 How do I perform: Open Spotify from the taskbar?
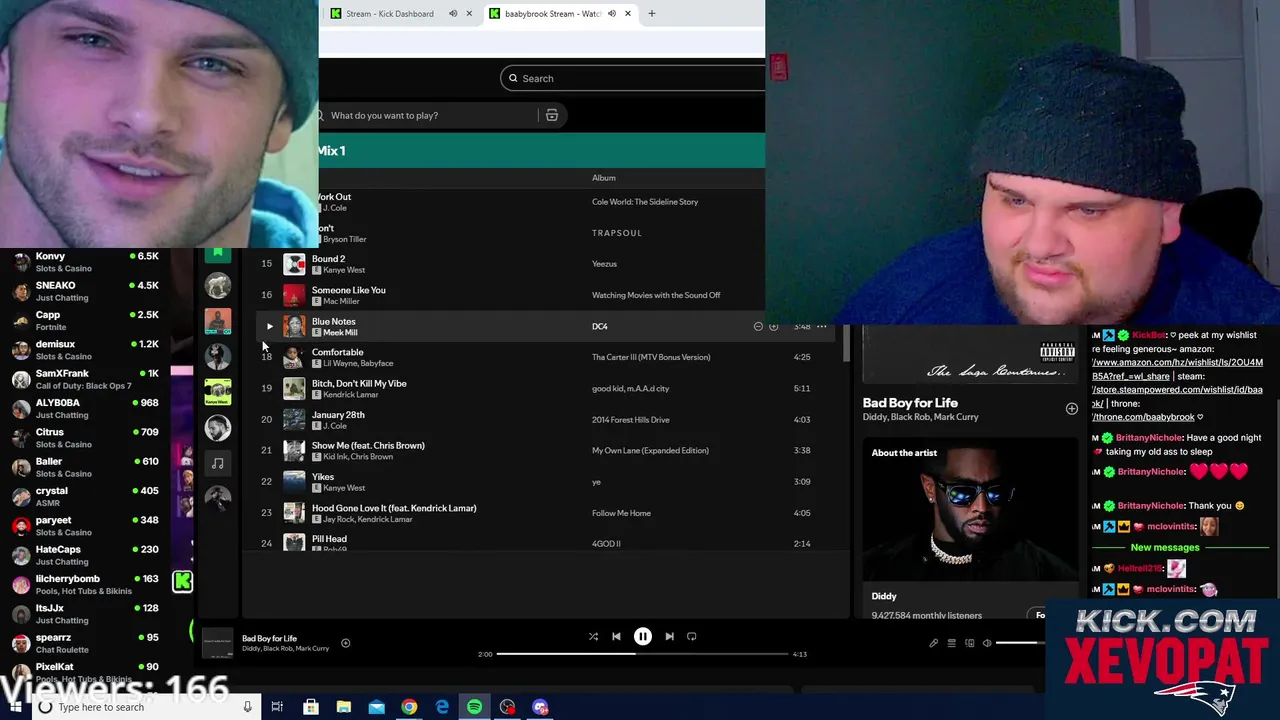tap(475, 707)
